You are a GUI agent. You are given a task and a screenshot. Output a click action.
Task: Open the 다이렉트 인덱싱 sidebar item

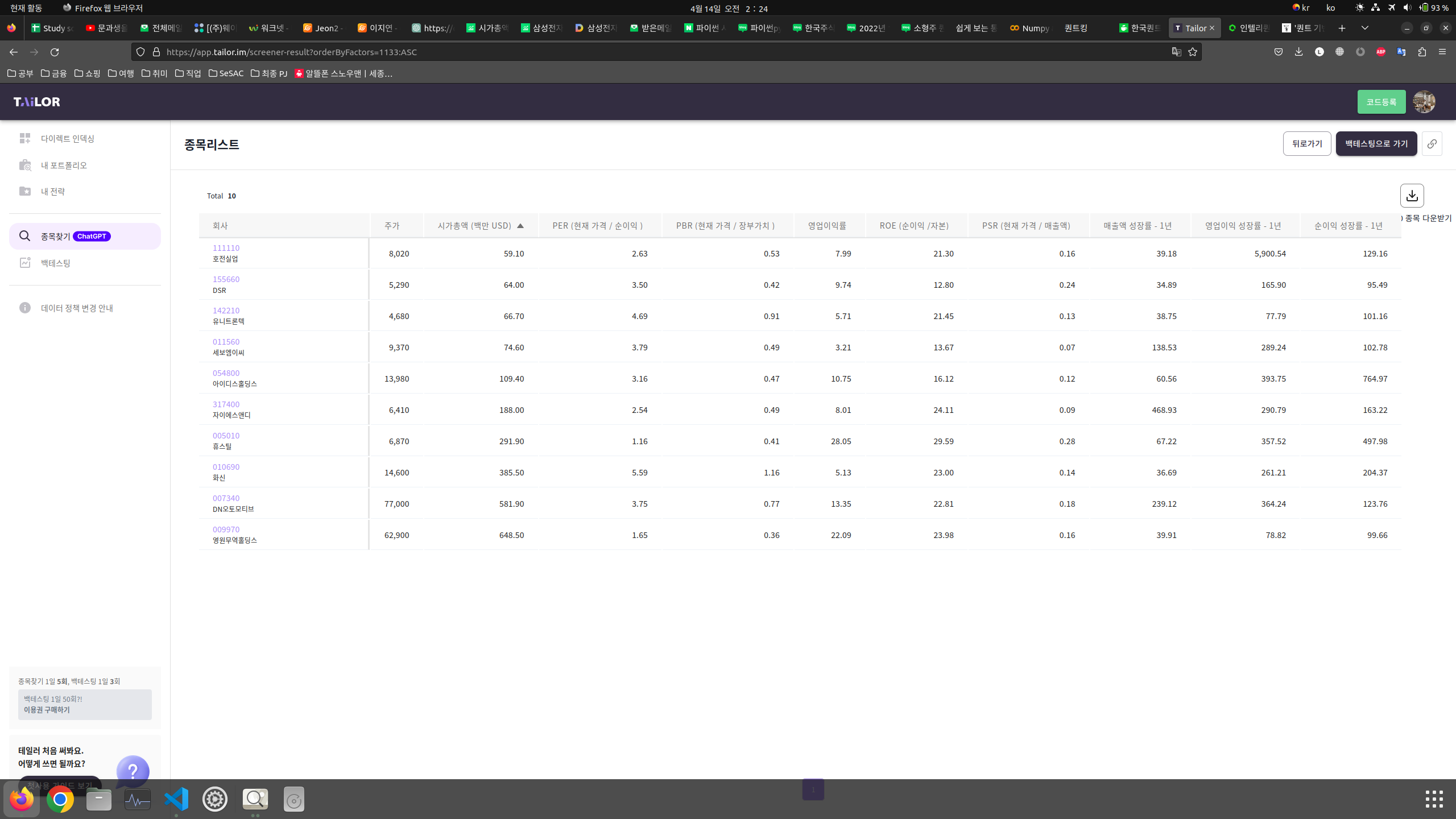point(67,138)
